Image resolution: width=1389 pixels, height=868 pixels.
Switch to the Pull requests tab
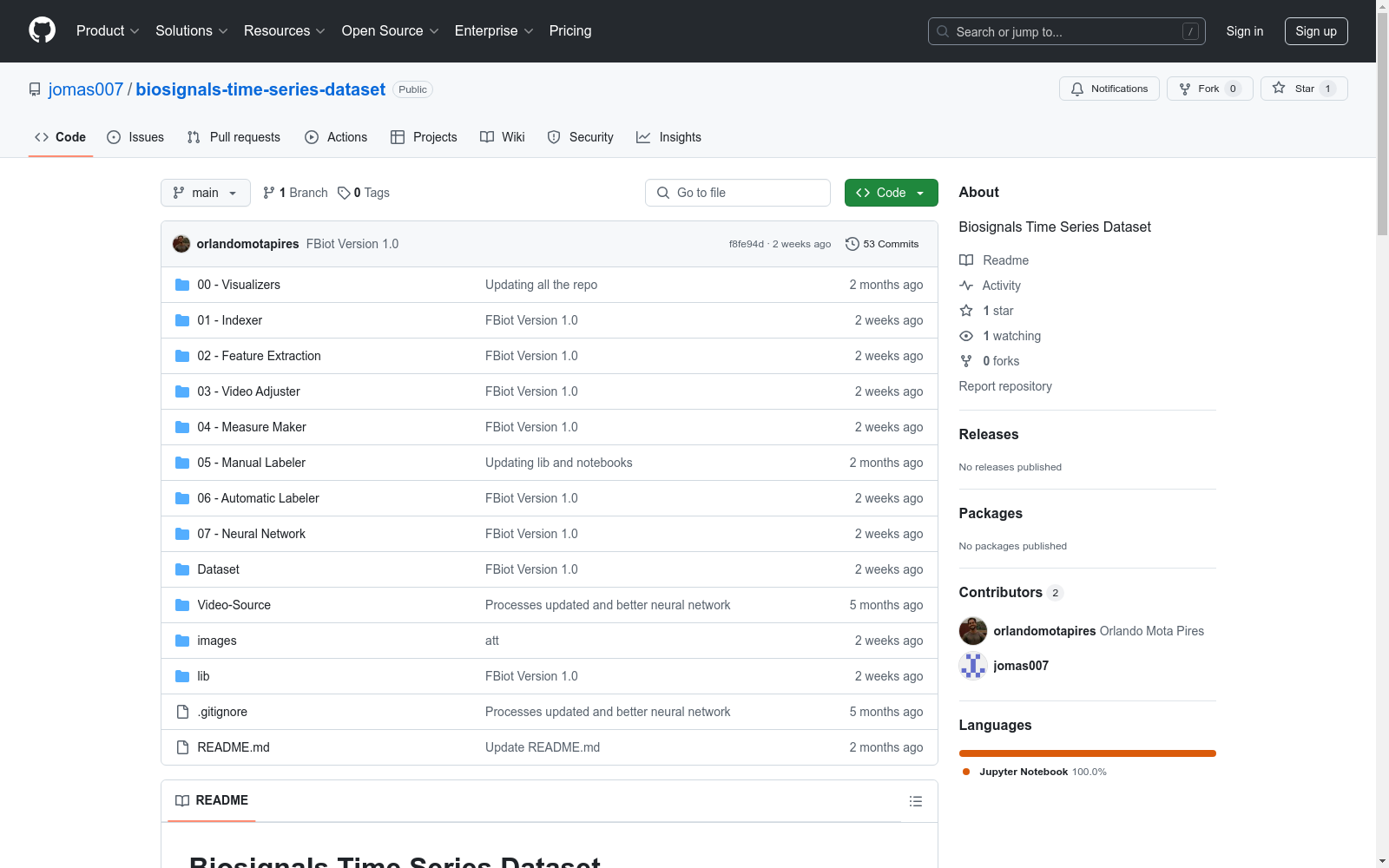(234, 137)
